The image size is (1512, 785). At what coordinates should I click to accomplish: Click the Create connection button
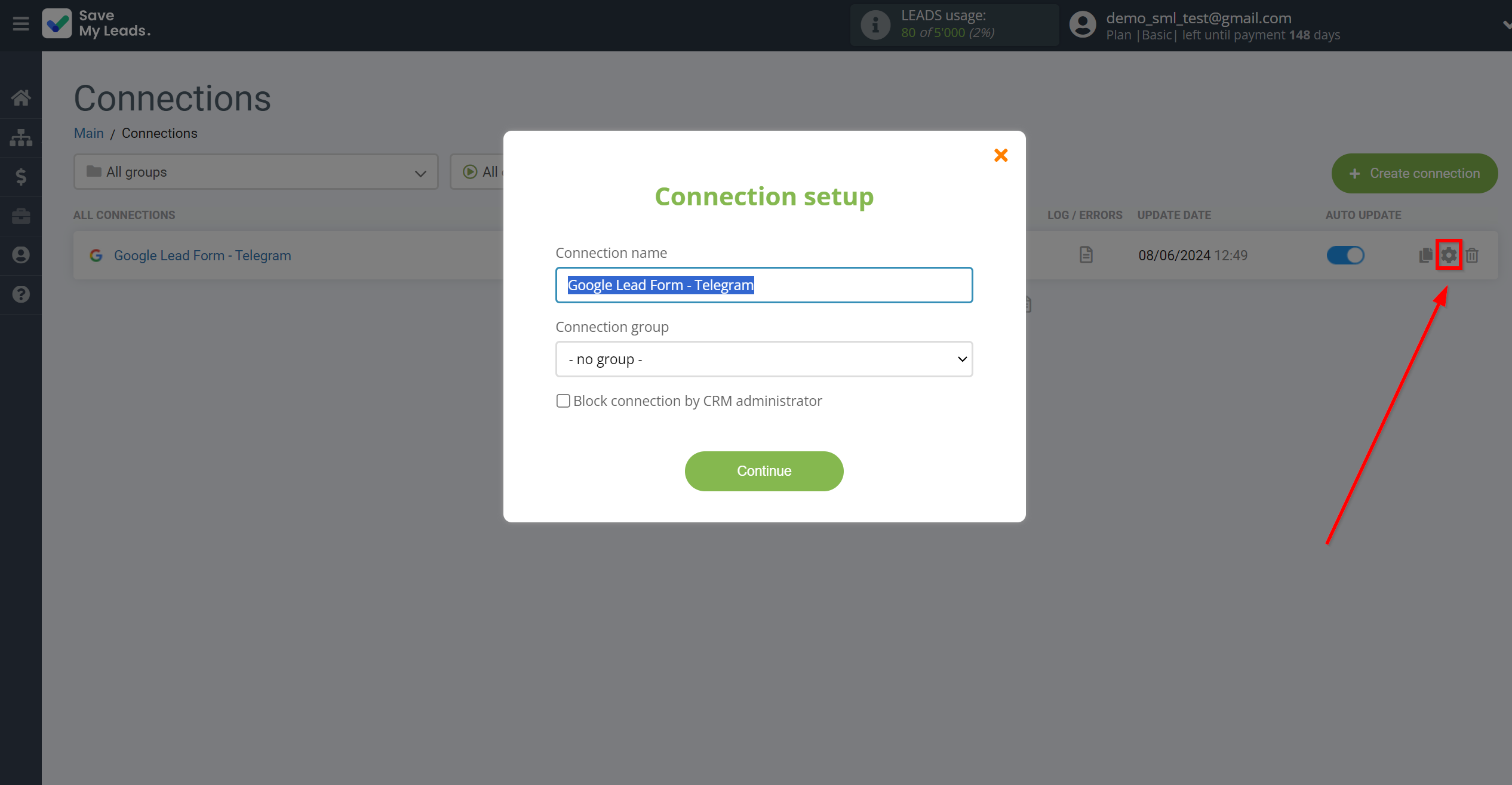pyautogui.click(x=1413, y=173)
